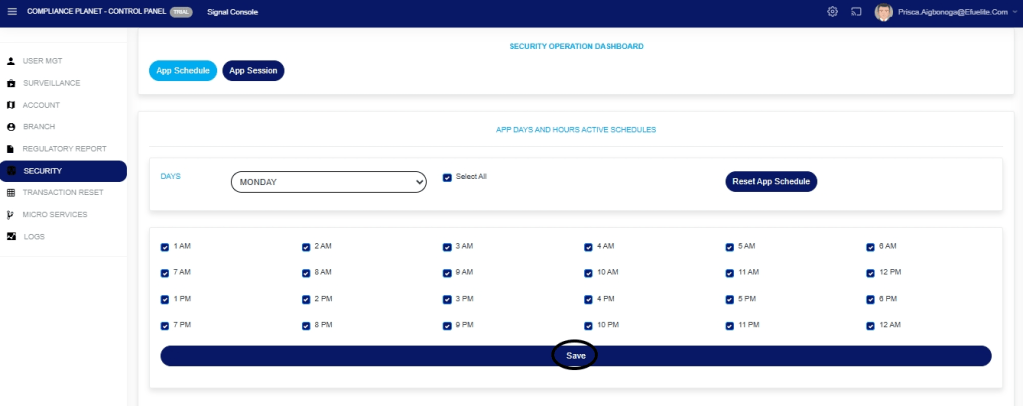The height and width of the screenshot is (406, 1023).
Task: Click the cast screen icon
Action: (857, 11)
